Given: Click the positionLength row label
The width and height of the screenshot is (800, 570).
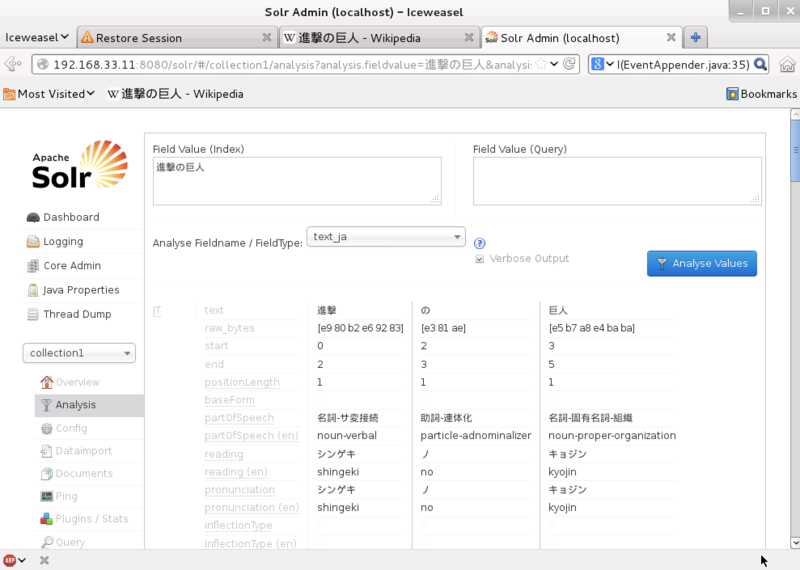Looking at the screenshot, I should tap(242, 382).
